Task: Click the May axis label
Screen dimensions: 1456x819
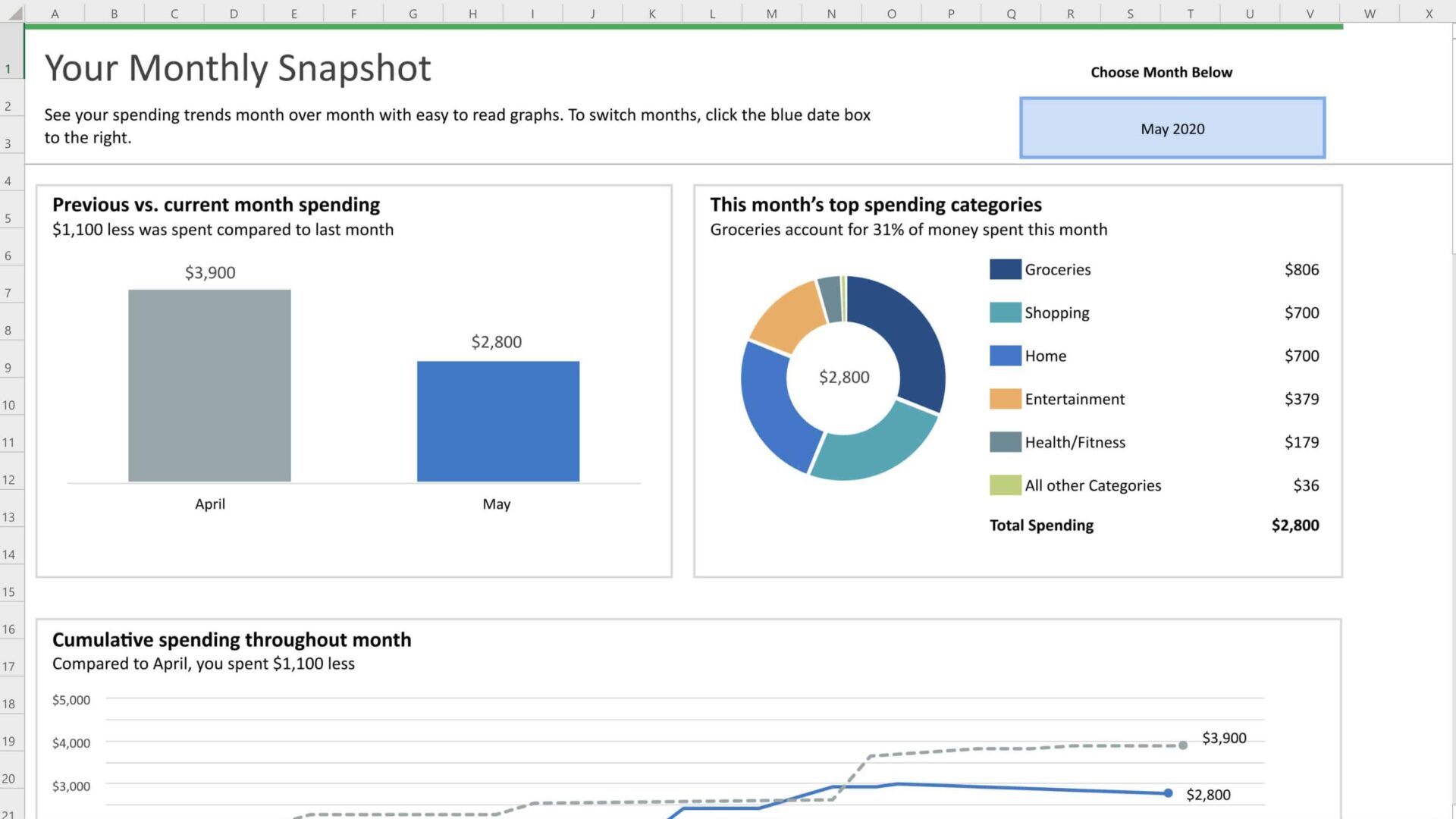Action: click(497, 504)
